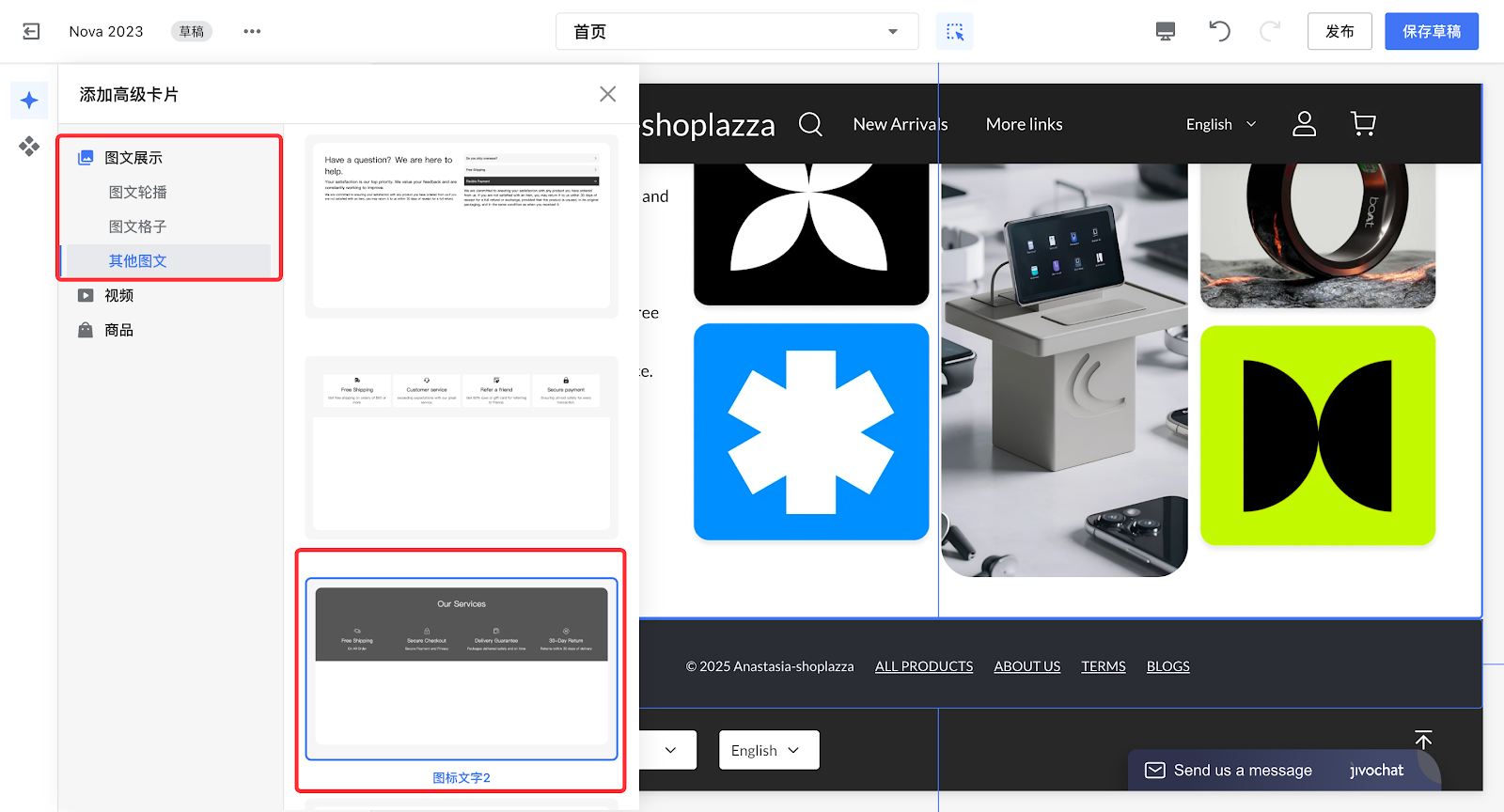
Task: Click the undo arrow icon
Action: (x=1219, y=31)
